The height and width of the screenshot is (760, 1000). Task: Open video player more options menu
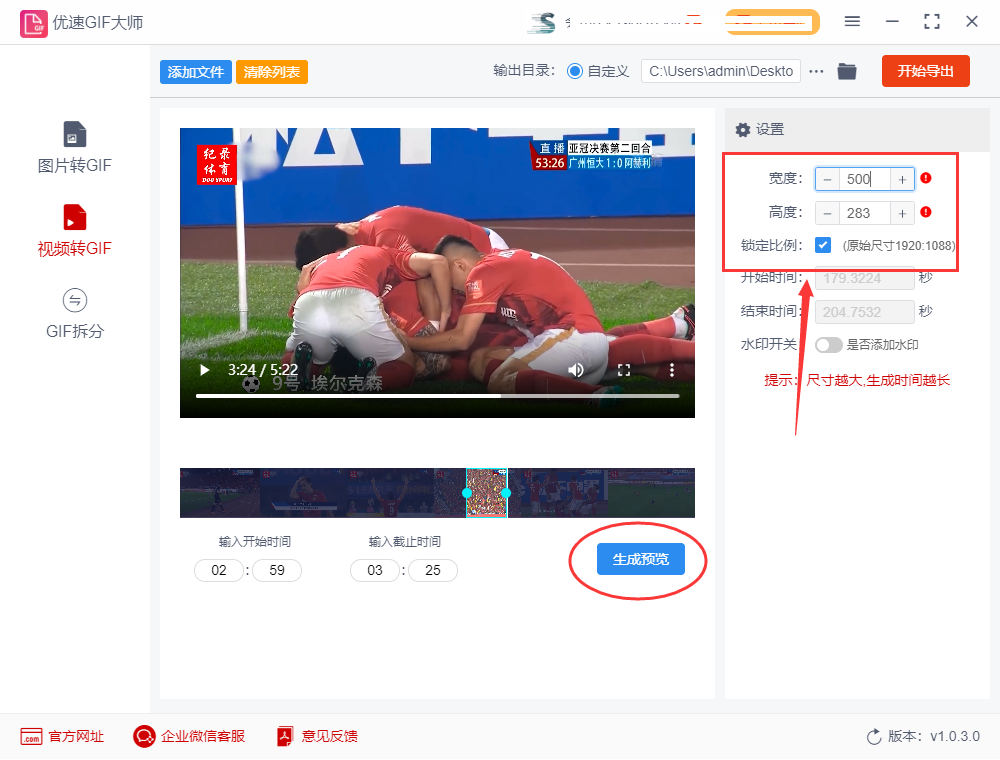672,370
